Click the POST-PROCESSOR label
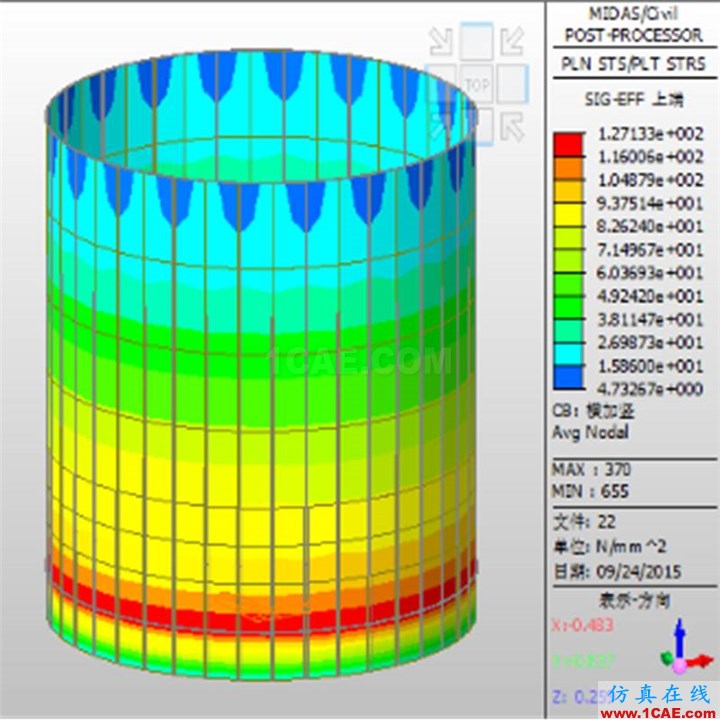720x721 pixels. [x=634, y=35]
